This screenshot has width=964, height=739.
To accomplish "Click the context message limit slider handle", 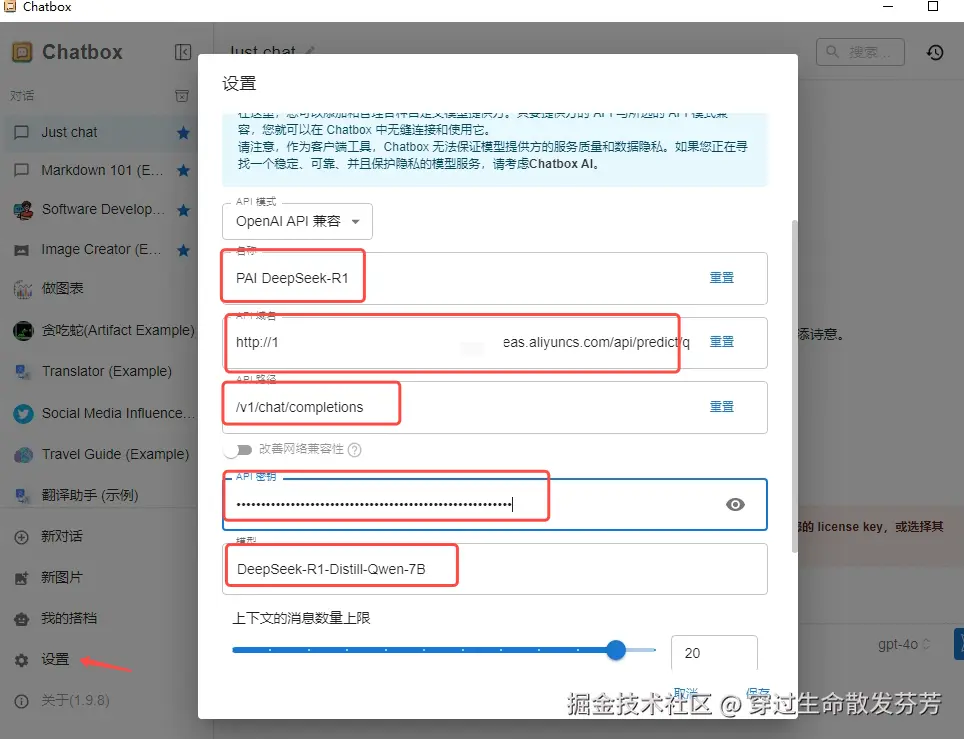I will coord(615,650).
